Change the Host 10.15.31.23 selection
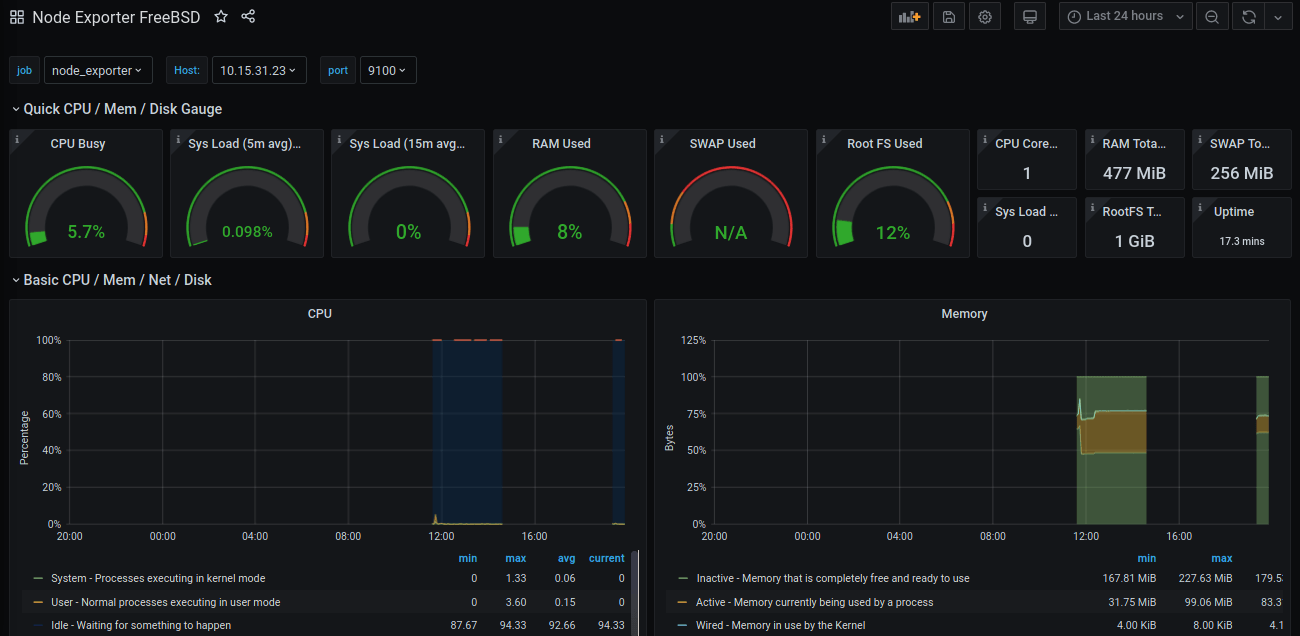1300x636 pixels. point(258,70)
